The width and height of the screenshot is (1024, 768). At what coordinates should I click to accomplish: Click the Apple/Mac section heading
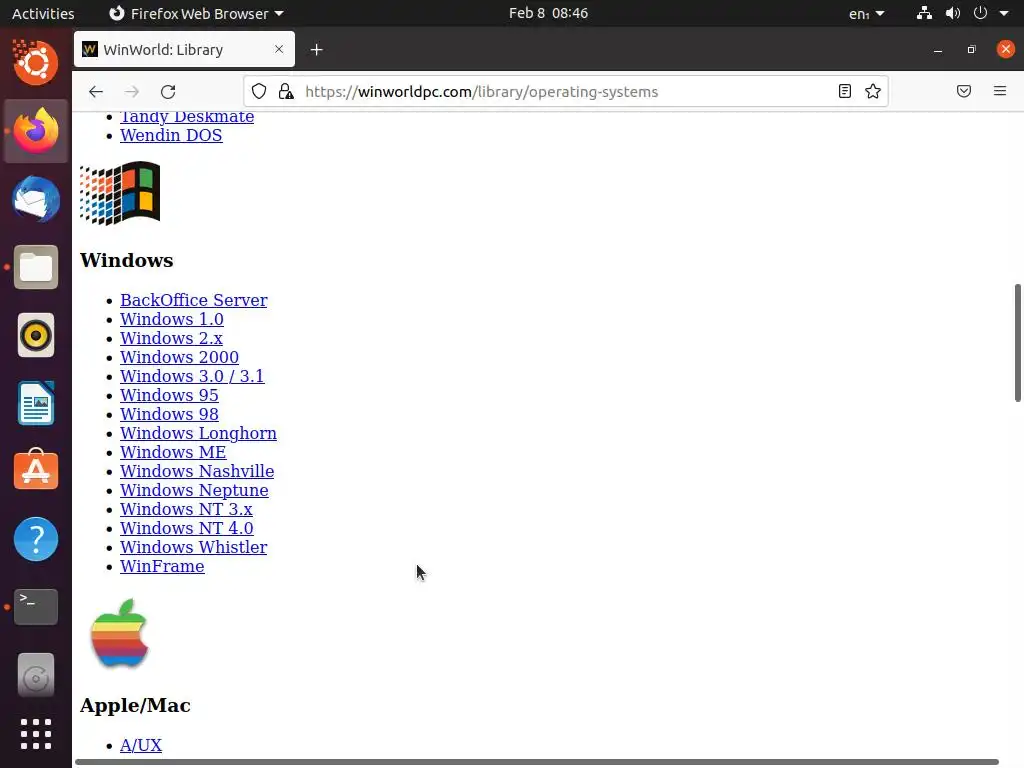pos(135,705)
